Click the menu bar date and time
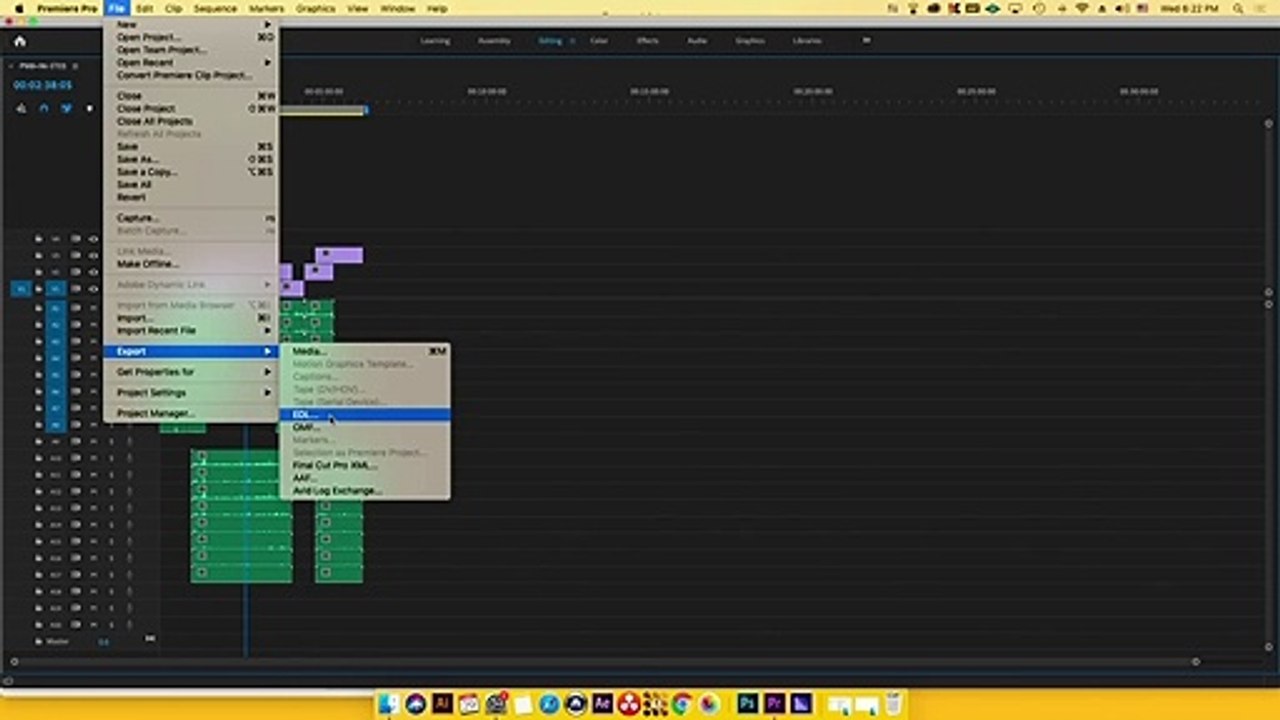This screenshot has height=720, width=1280. pos(1189,8)
